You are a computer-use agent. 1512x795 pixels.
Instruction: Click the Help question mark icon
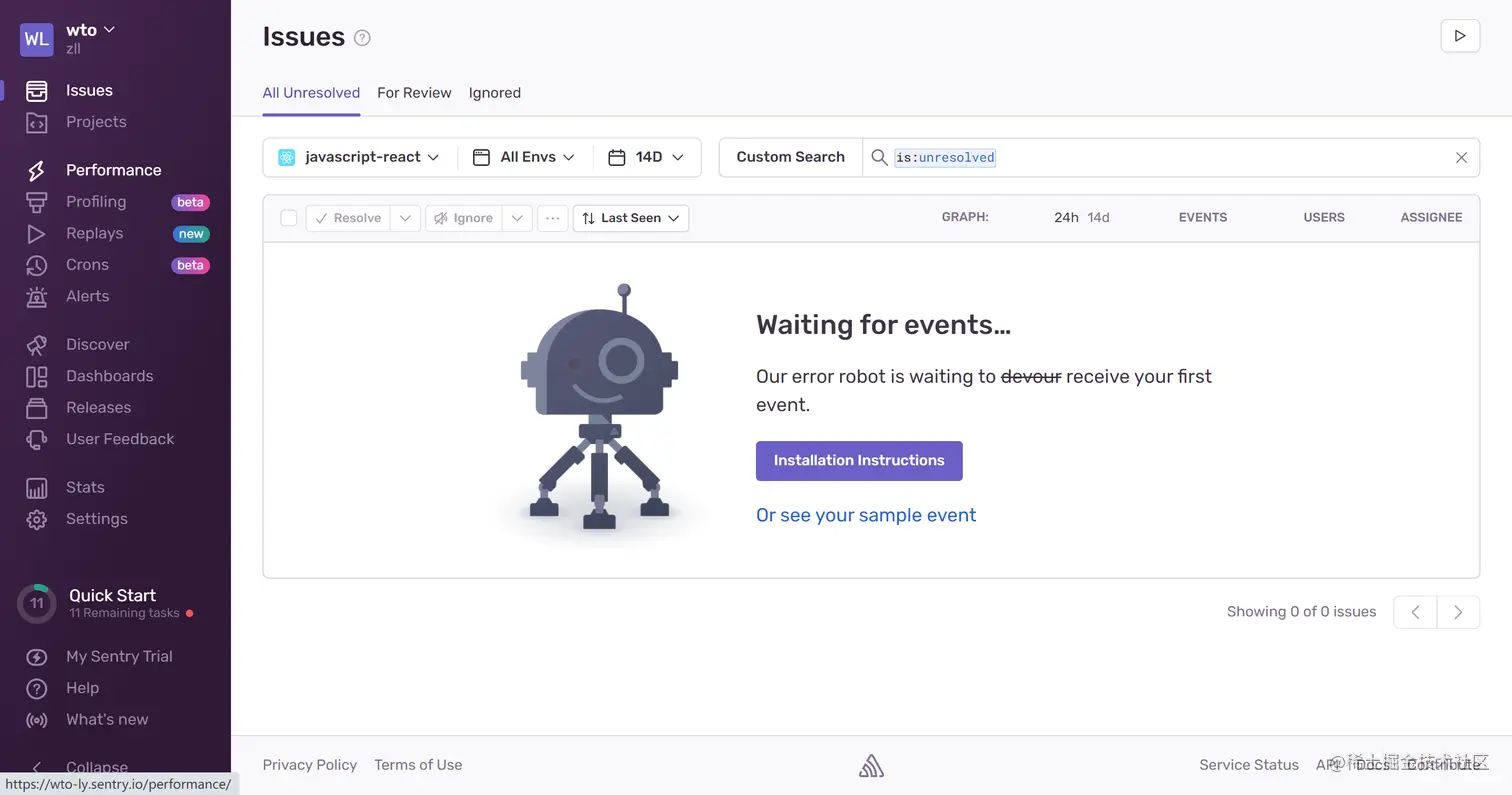pyautogui.click(x=36, y=688)
